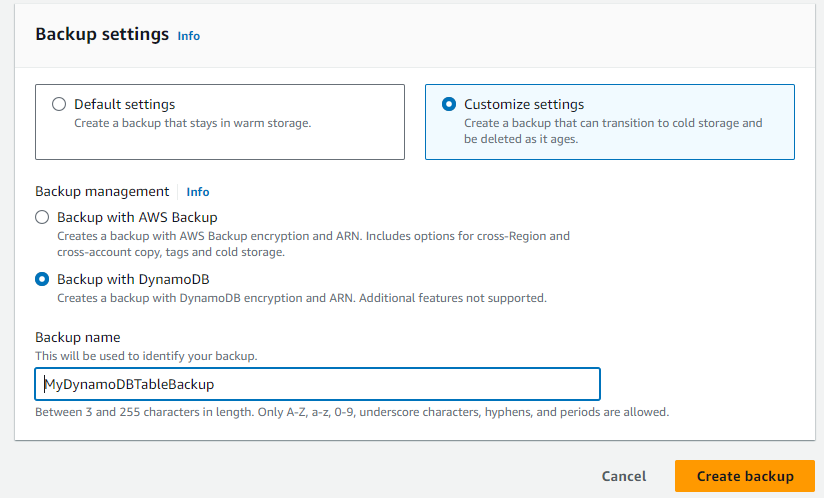The image size is (824, 498).
Task: Click the orange Create backup button
Action: (x=745, y=476)
